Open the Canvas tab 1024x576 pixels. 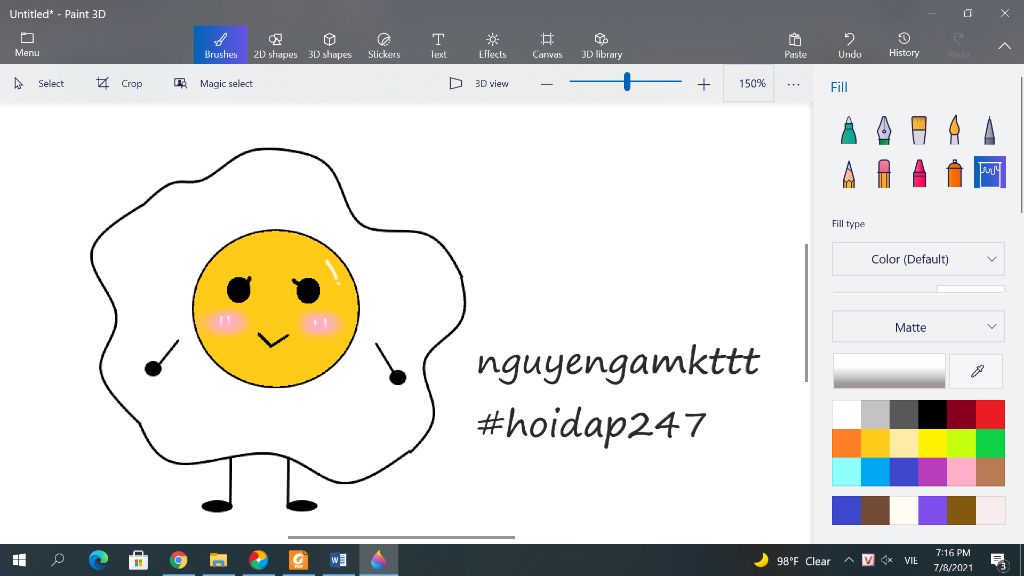547,44
